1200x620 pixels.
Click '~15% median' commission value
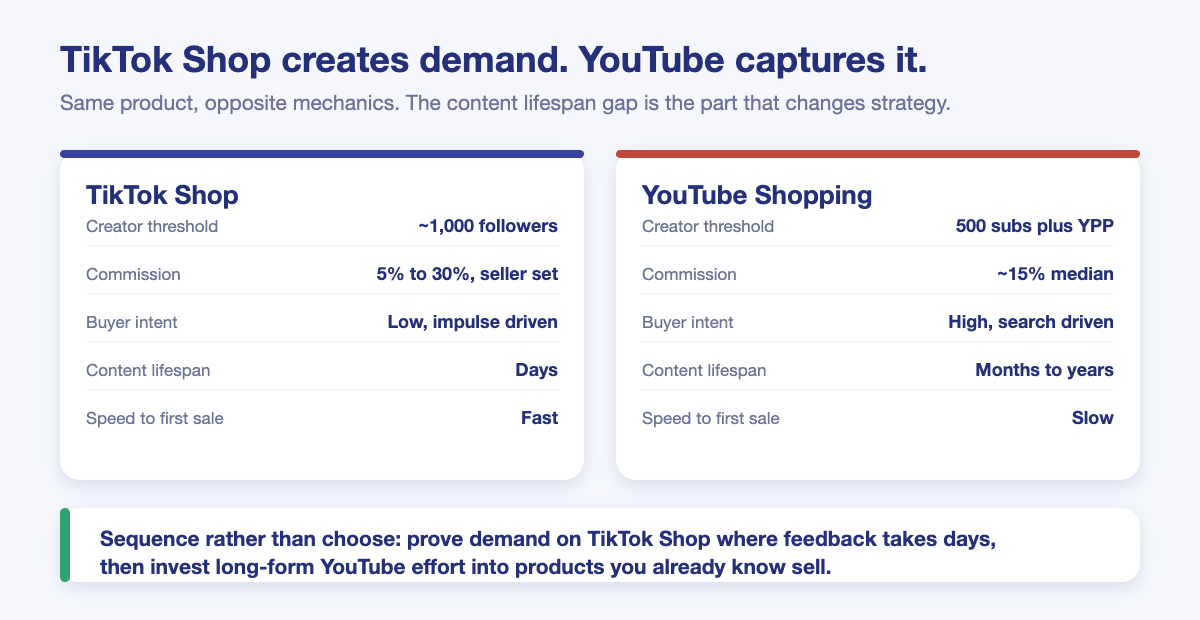[1055, 274]
